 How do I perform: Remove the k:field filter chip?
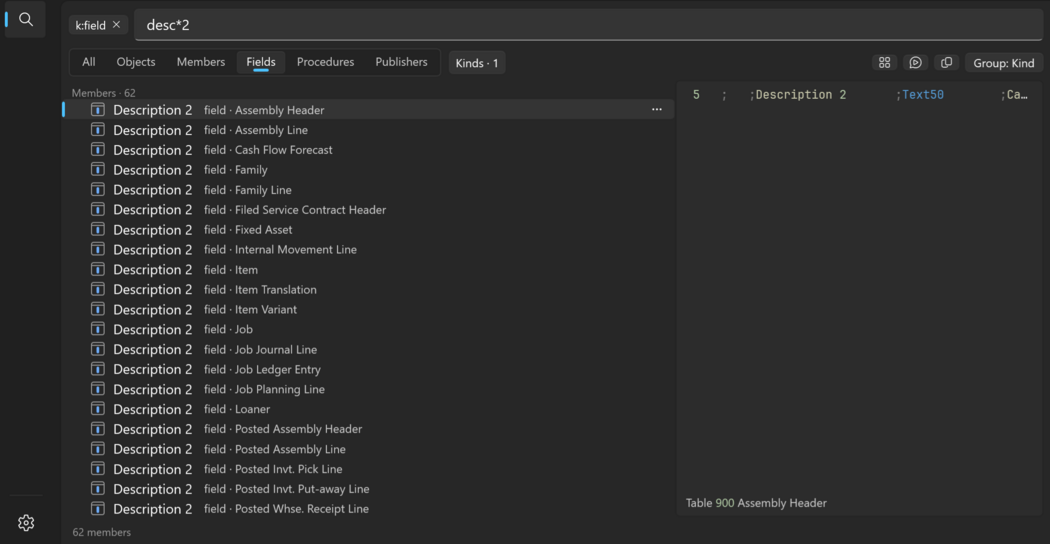pos(116,25)
